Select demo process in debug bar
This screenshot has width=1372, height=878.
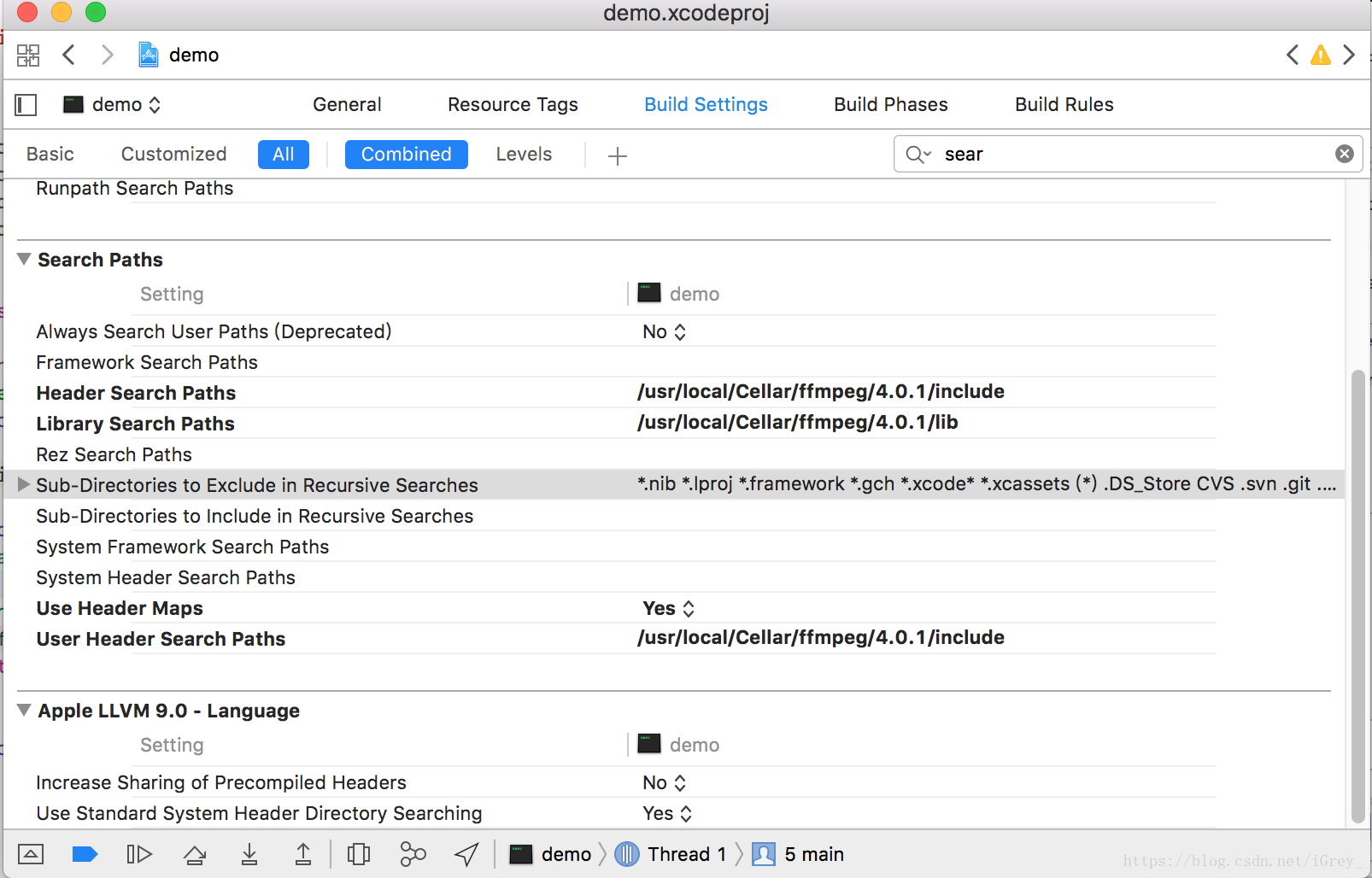click(550, 854)
